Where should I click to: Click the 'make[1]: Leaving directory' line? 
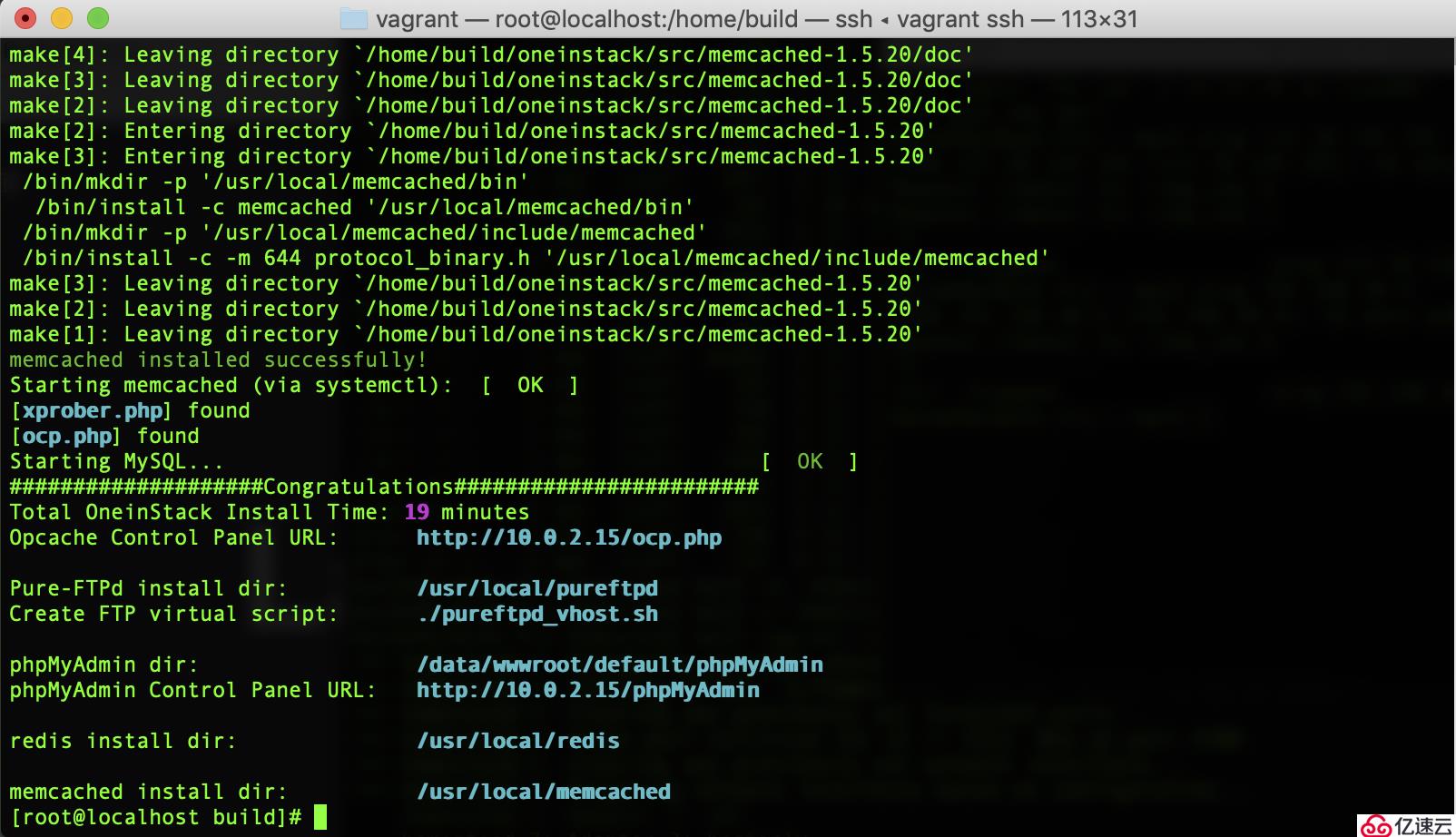pyautogui.click(x=466, y=334)
